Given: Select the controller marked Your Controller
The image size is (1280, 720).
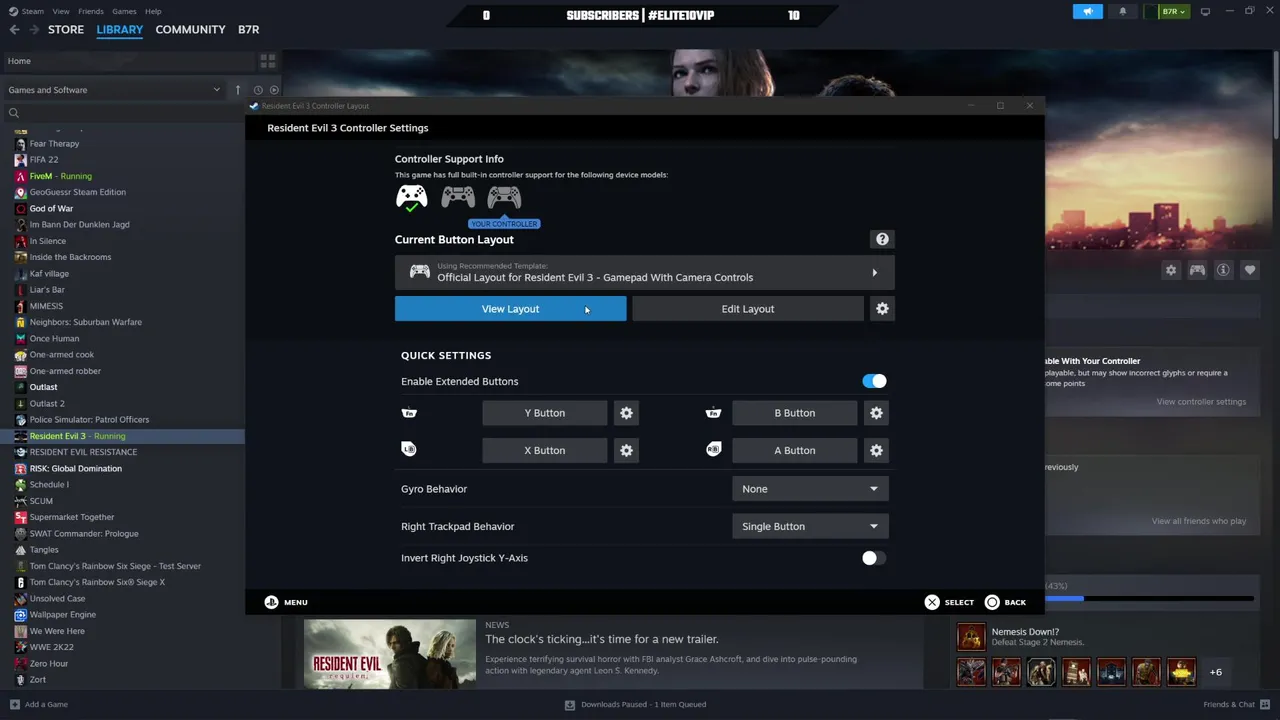Looking at the screenshot, I should pyautogui.click(x=504, y=196).
